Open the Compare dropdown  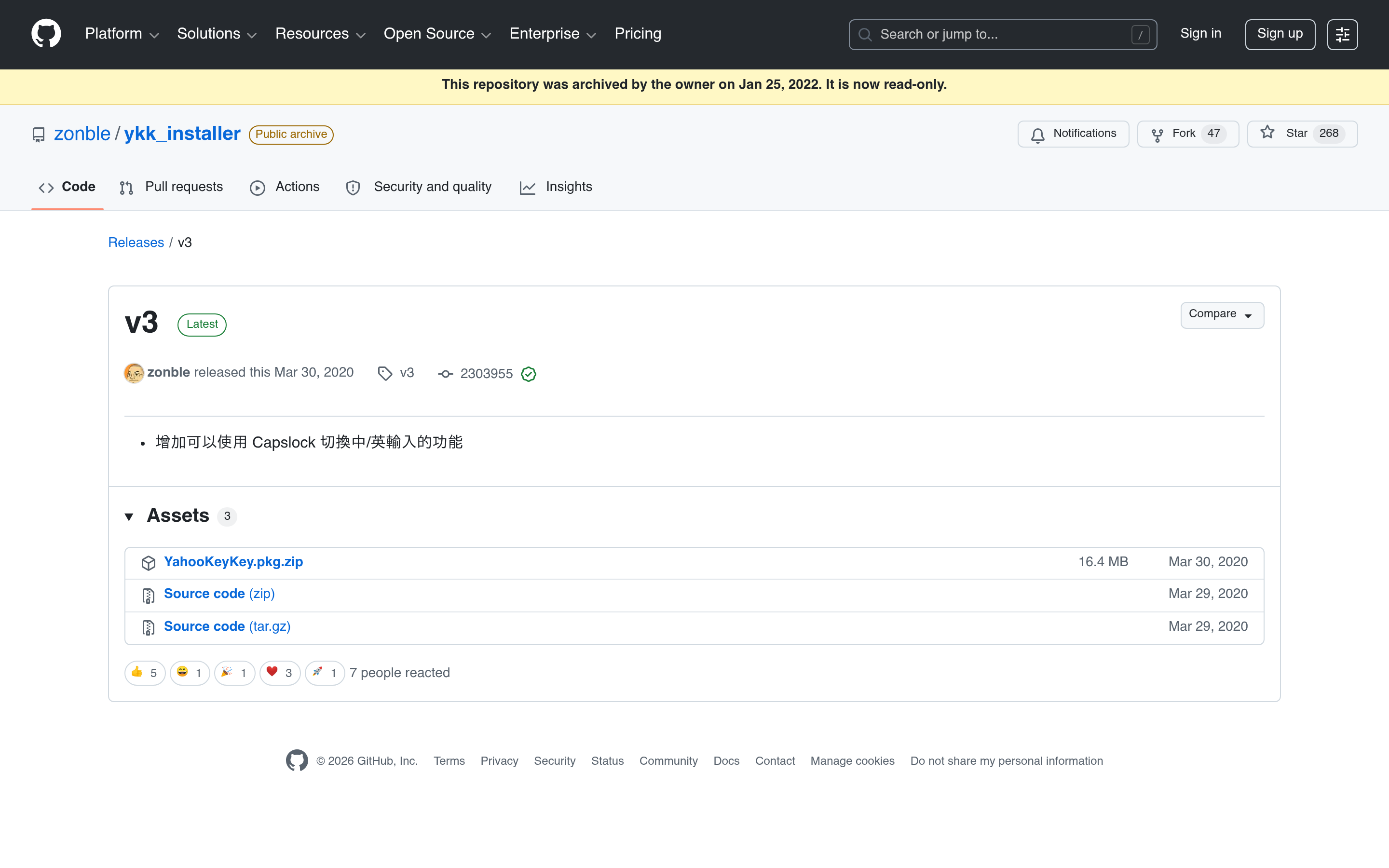(x=1222, y=315)
